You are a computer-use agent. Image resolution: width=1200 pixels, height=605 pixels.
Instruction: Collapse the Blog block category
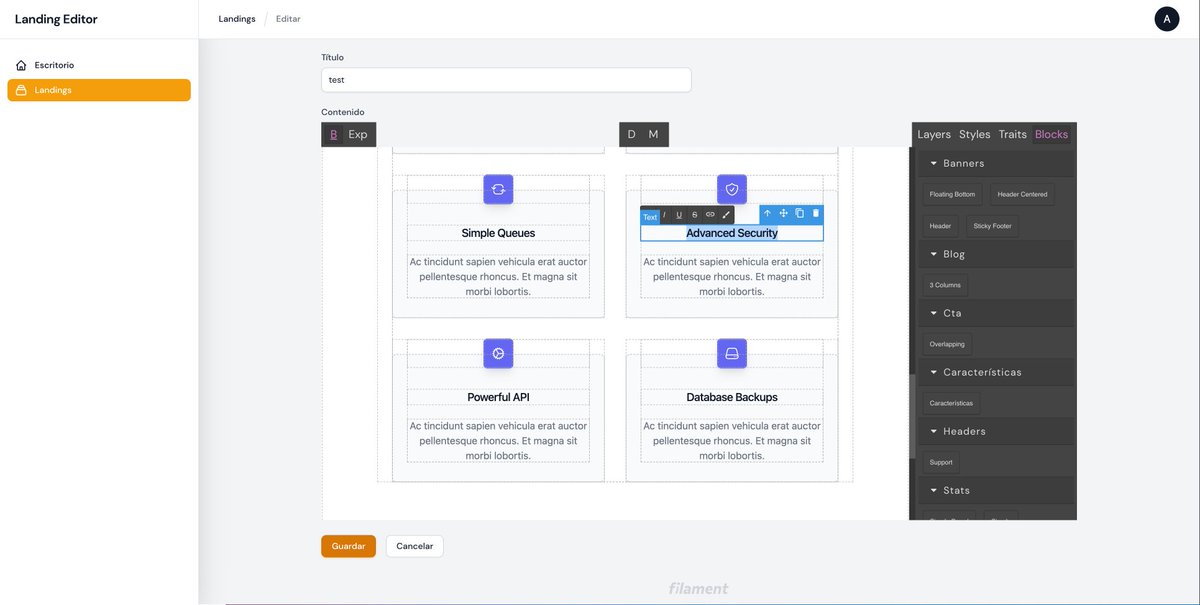pos(996,254)
